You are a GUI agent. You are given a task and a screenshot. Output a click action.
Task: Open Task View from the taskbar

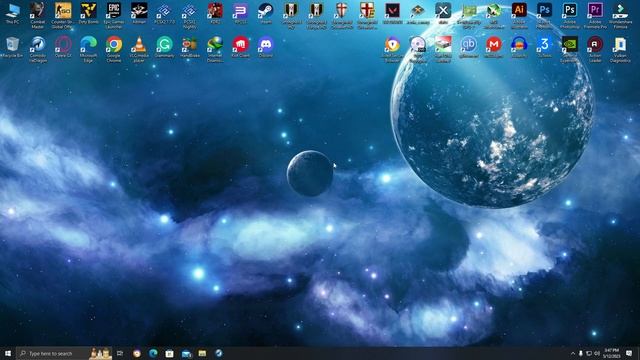click(x=120, y=353)
